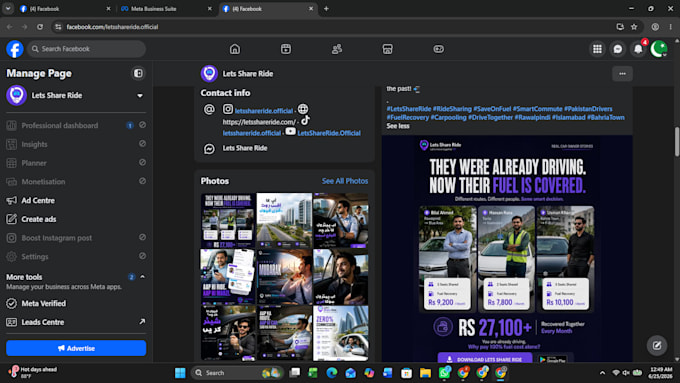
Task: Open the Windows Start menu
Action: 180,373
